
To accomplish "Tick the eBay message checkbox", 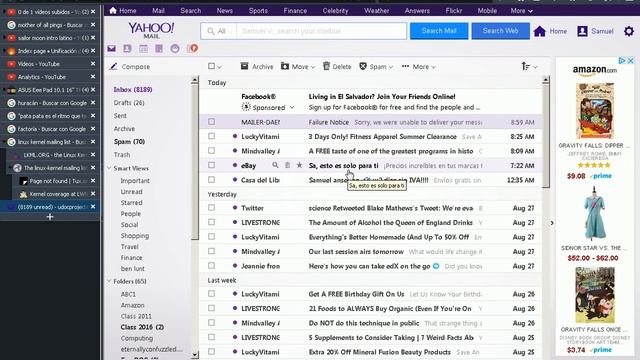I will coord(211,165).
